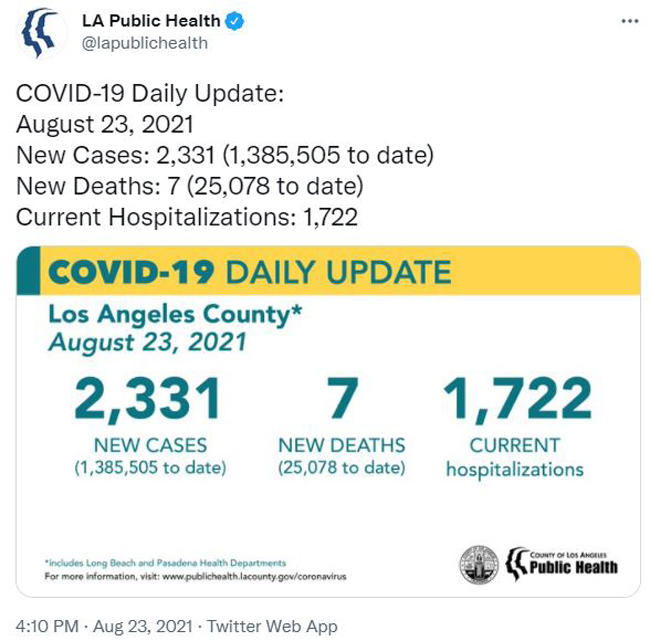Click the Public Health logo in infographic
This screenshot has height=641, width=650.
(x=562, y=564)
